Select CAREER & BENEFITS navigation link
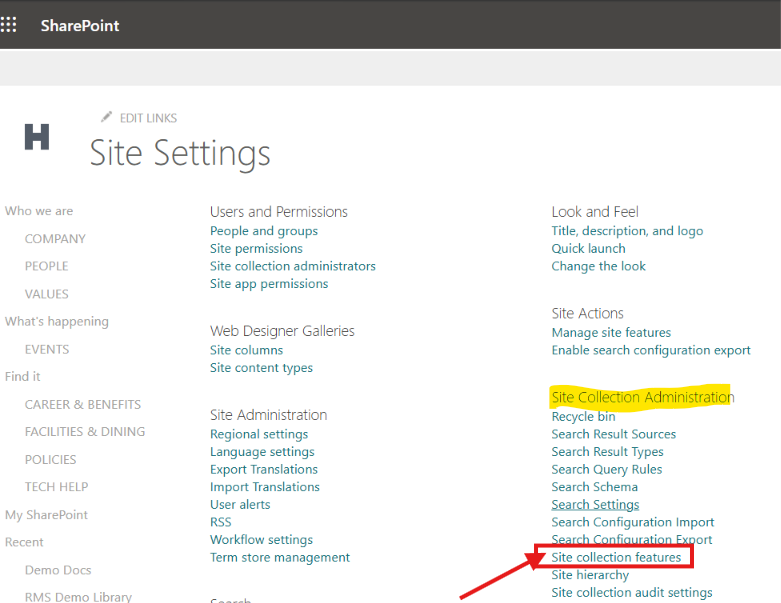781x603 pixels. point(83,404)
